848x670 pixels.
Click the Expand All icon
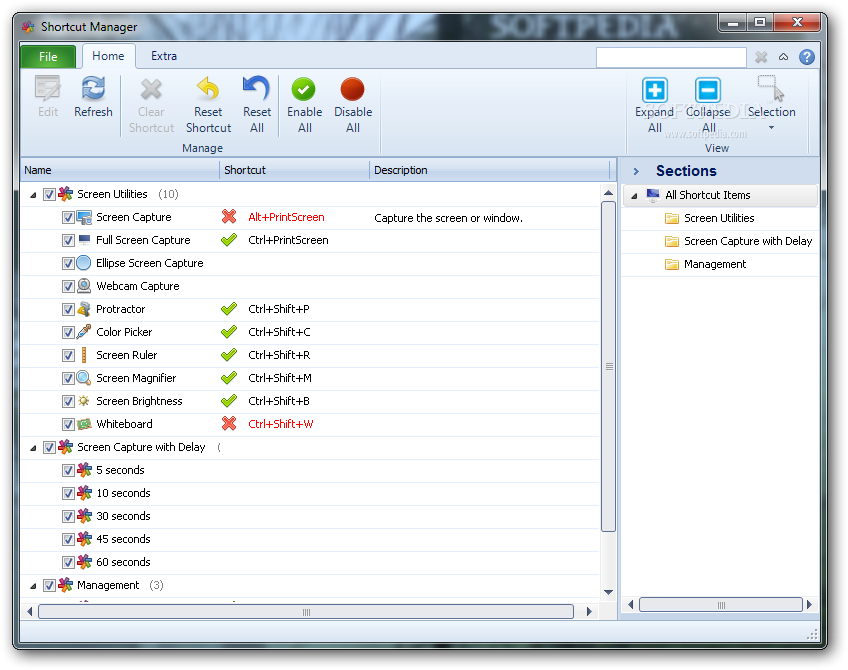(x=654, y=90)
